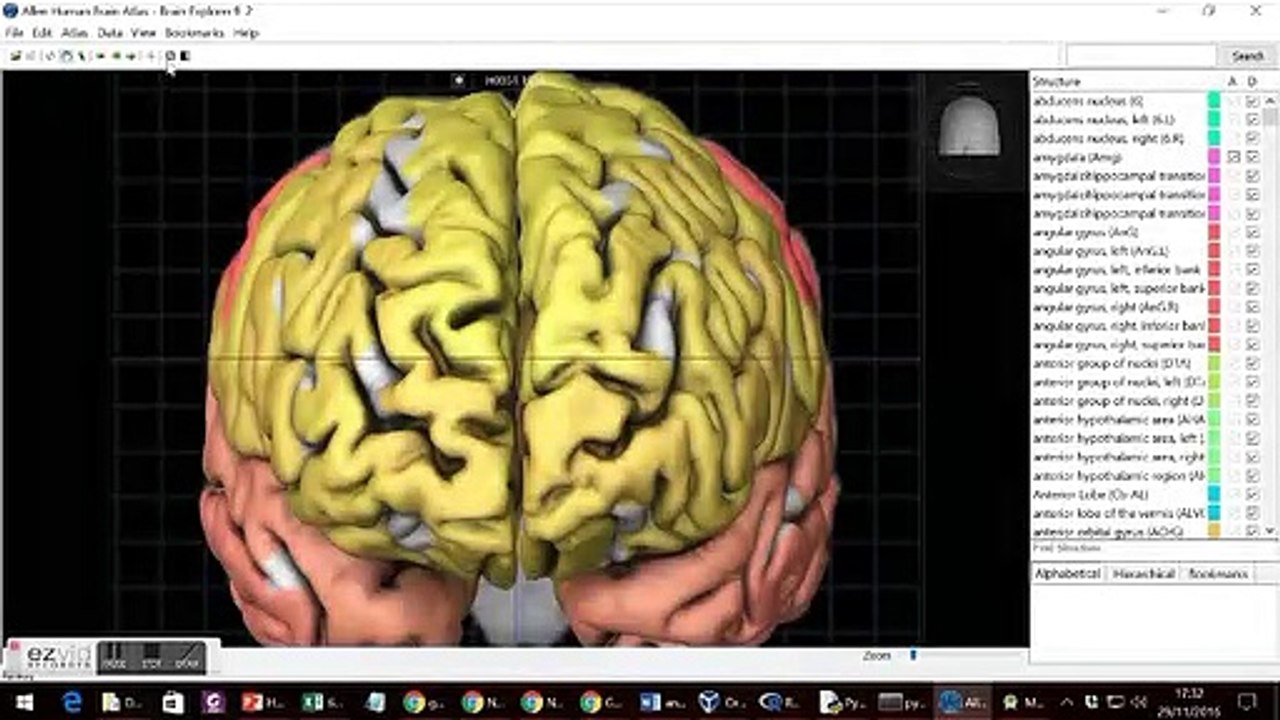
Task: Open the Data menu
Action: point(110,33)
